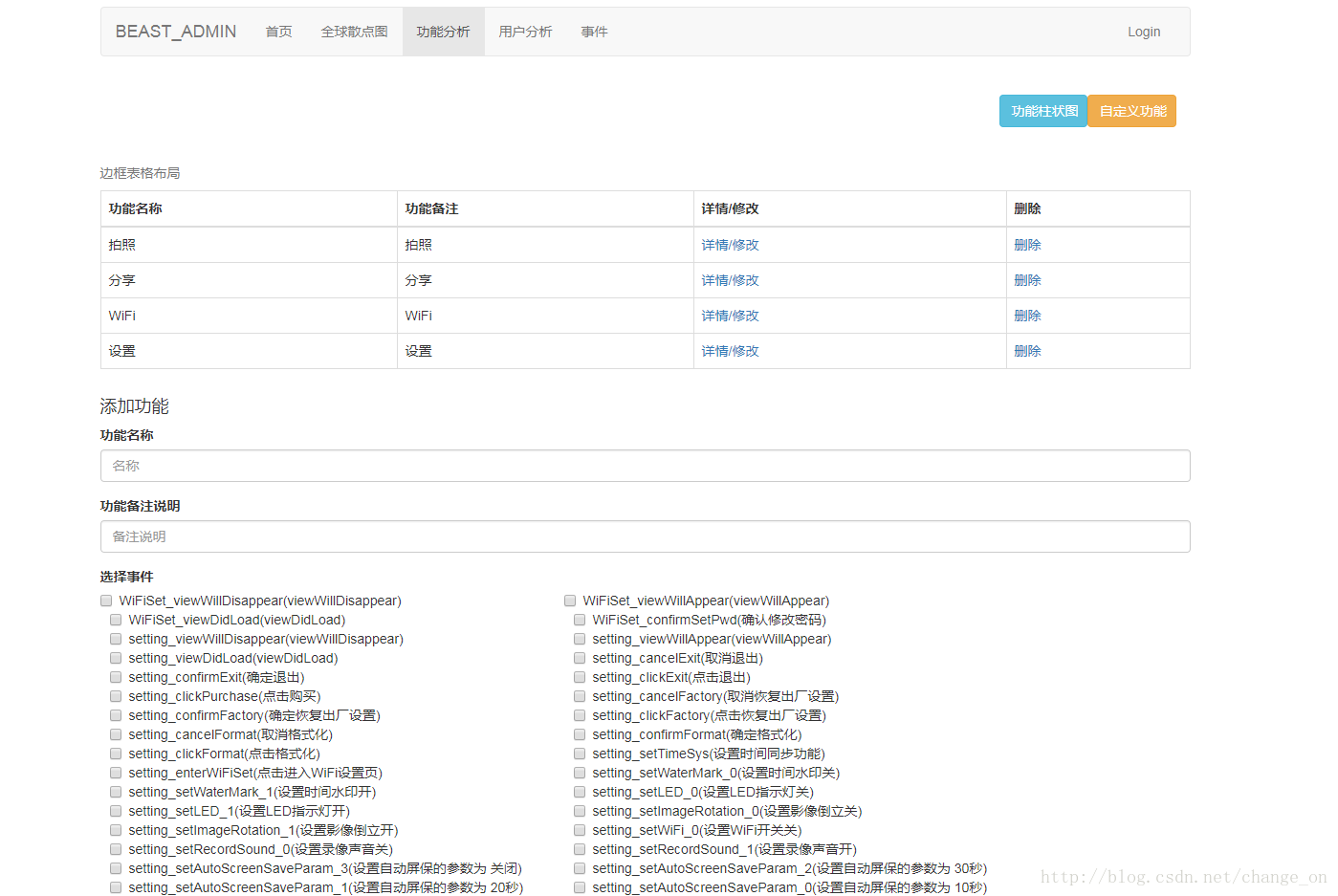Check setting_viewWillDisappear checkbox
Viewport: 1338px width, 896px height.
(x=116, y=639)
